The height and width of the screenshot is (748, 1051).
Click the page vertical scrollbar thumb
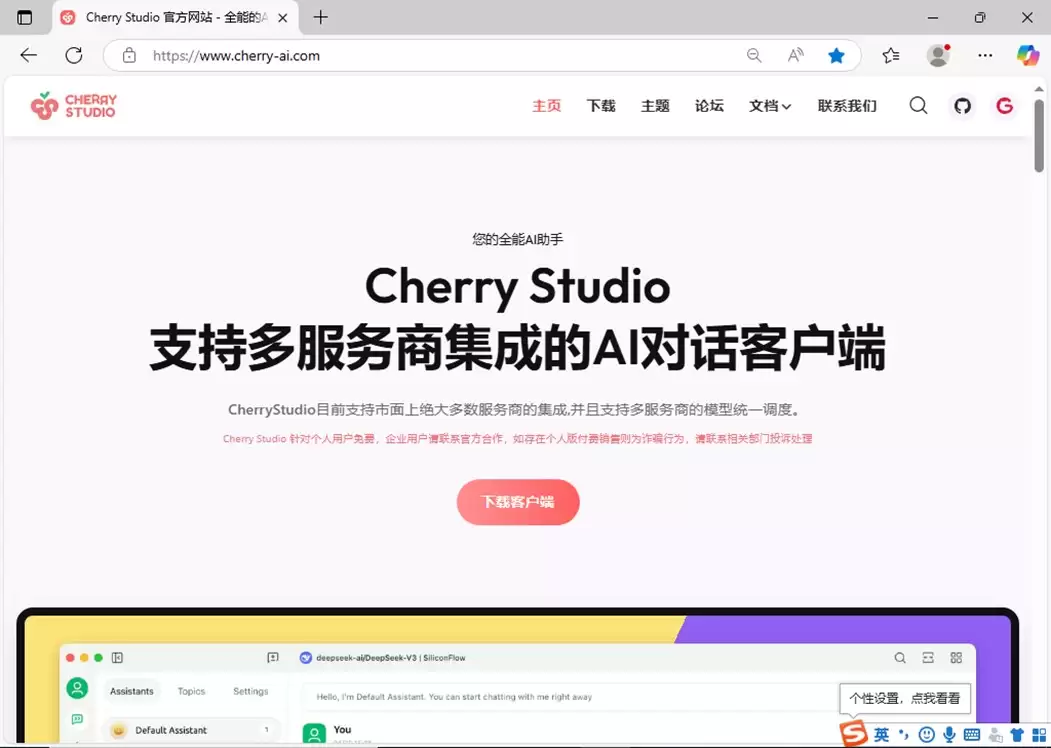coord(1038,135)
